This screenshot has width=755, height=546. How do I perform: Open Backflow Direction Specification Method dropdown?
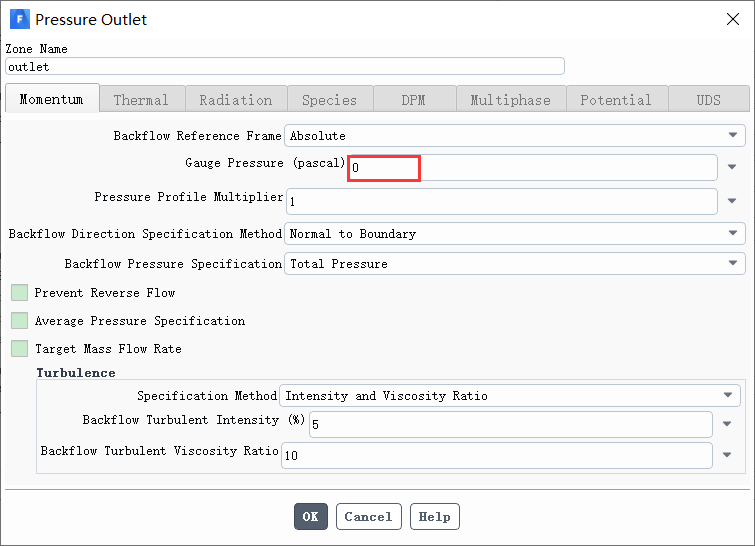point(515,234)
